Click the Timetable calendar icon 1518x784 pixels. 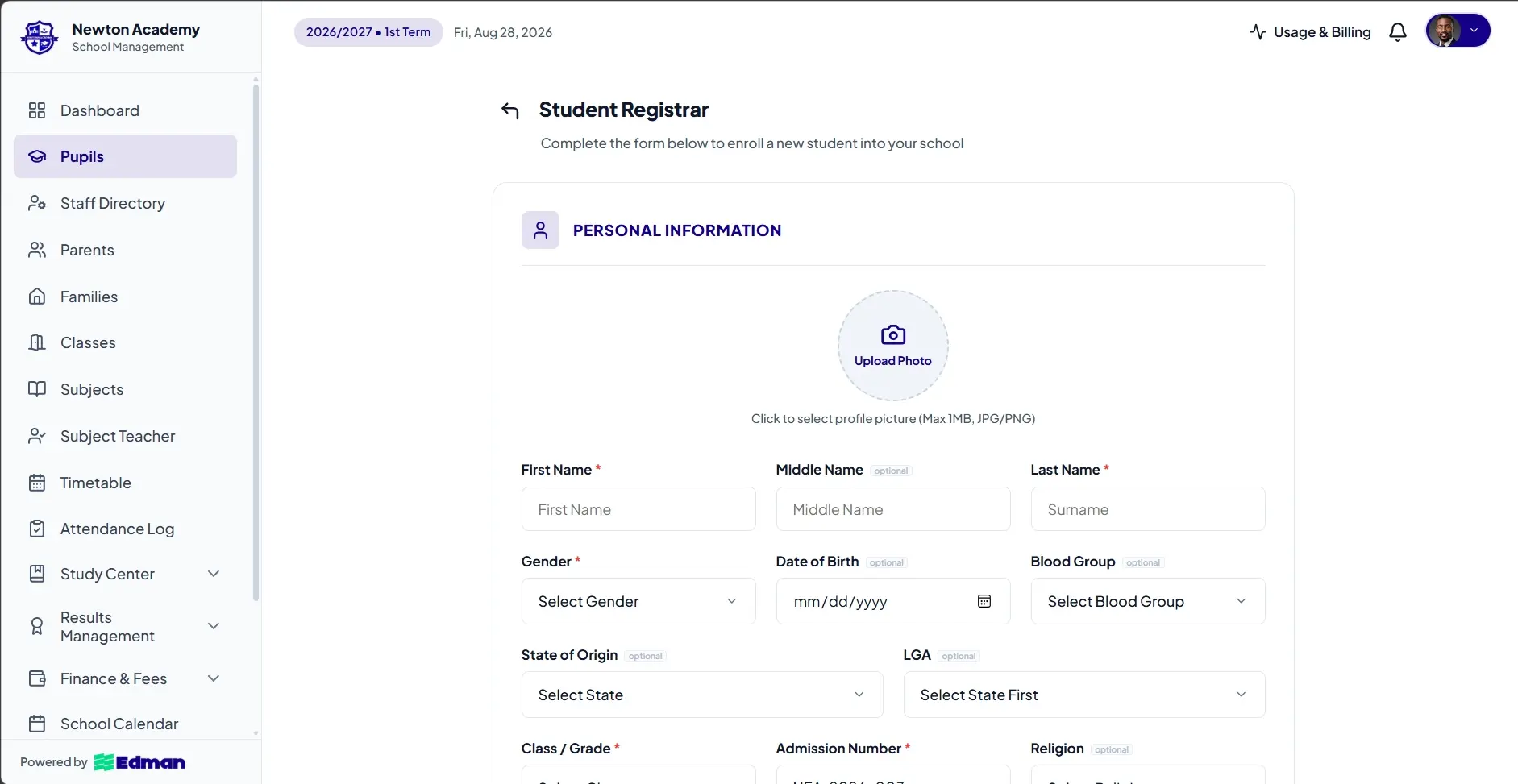(37, 483)
